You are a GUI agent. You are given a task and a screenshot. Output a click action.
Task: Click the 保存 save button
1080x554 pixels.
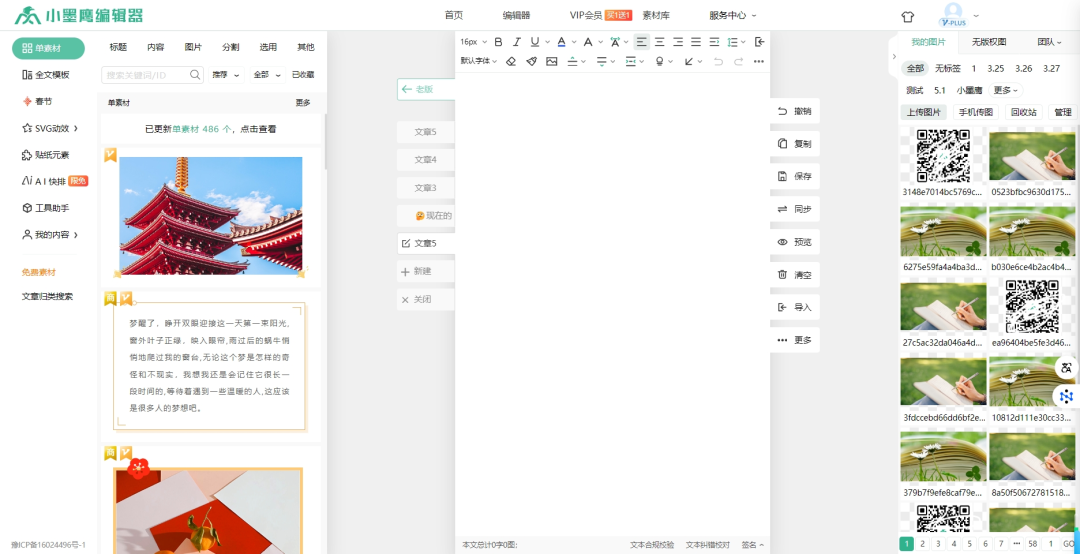(795, 176)
